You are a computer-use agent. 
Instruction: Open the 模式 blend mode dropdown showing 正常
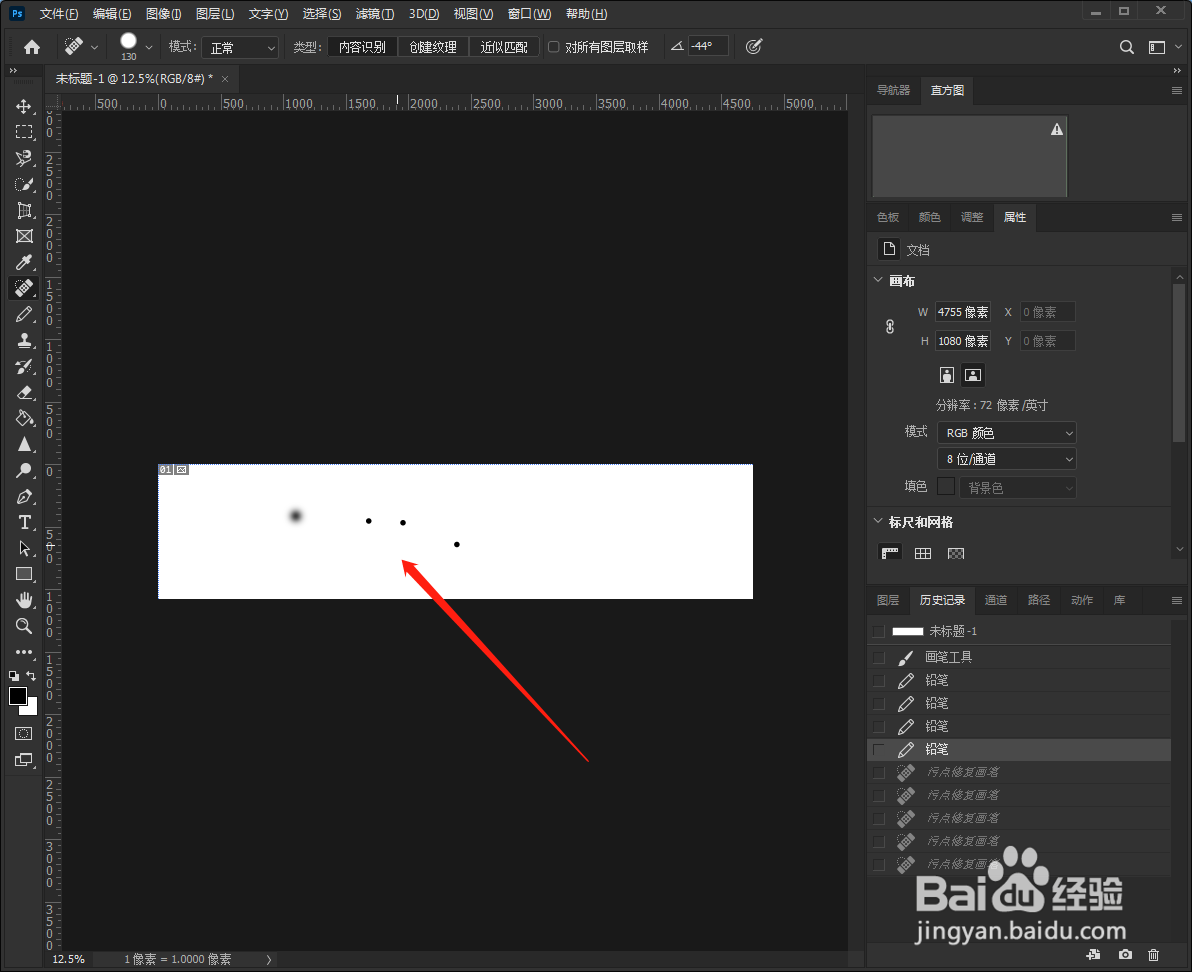click(240, 48)
